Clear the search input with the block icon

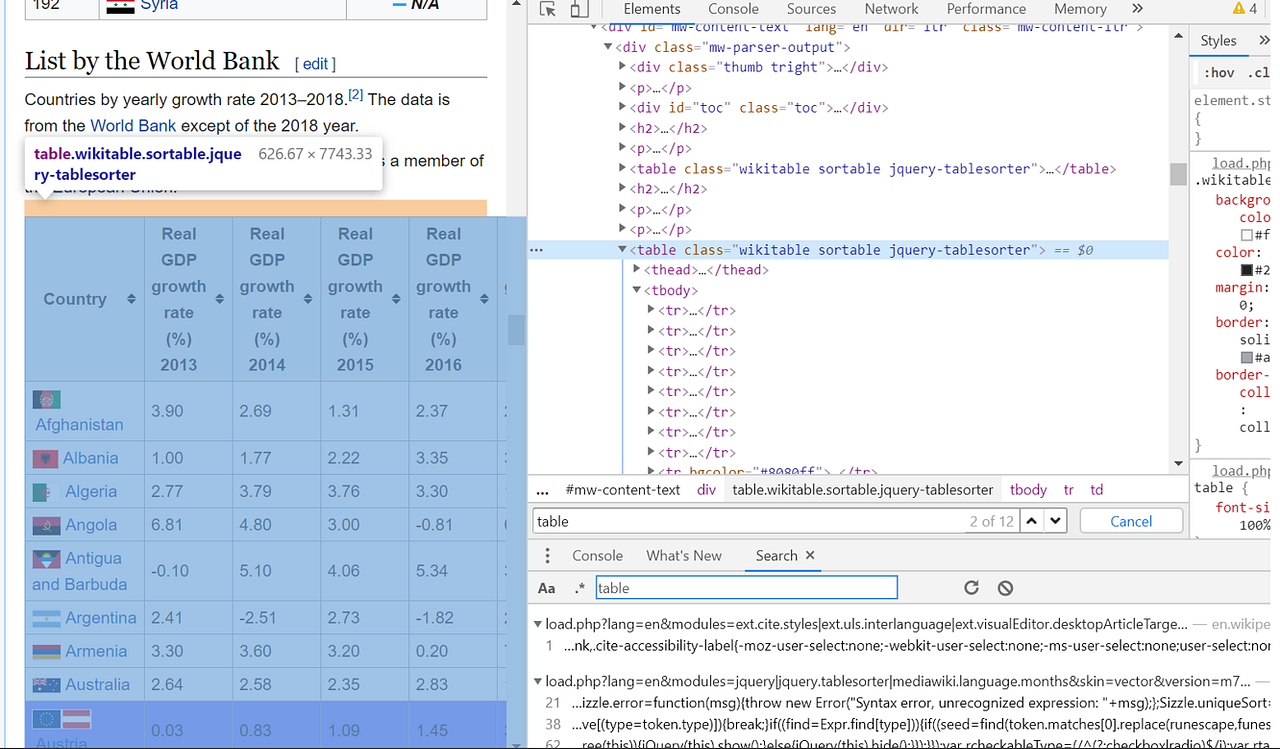(x=1004, y=588)
